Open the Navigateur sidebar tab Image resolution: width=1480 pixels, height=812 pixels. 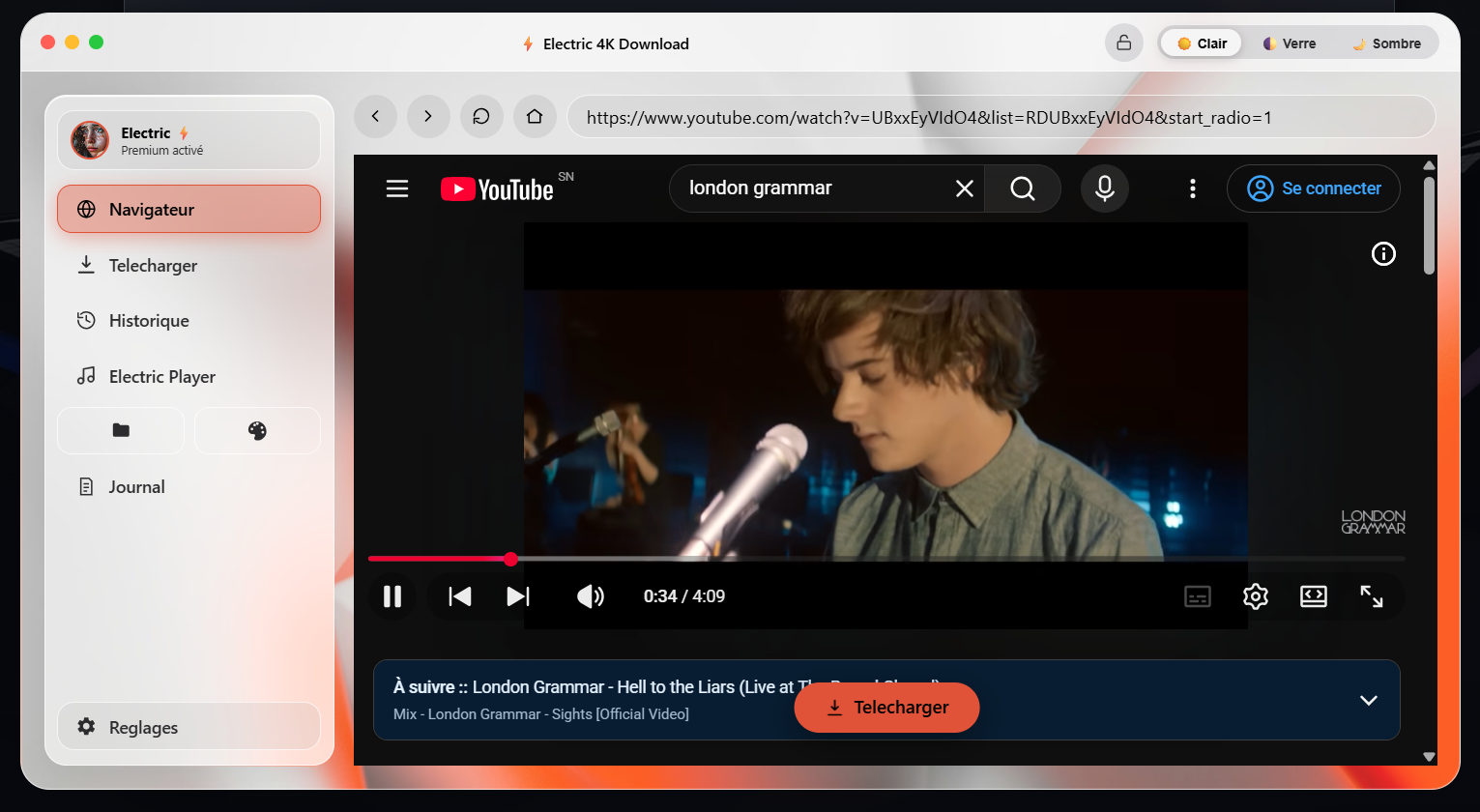(x=189, y=209)
